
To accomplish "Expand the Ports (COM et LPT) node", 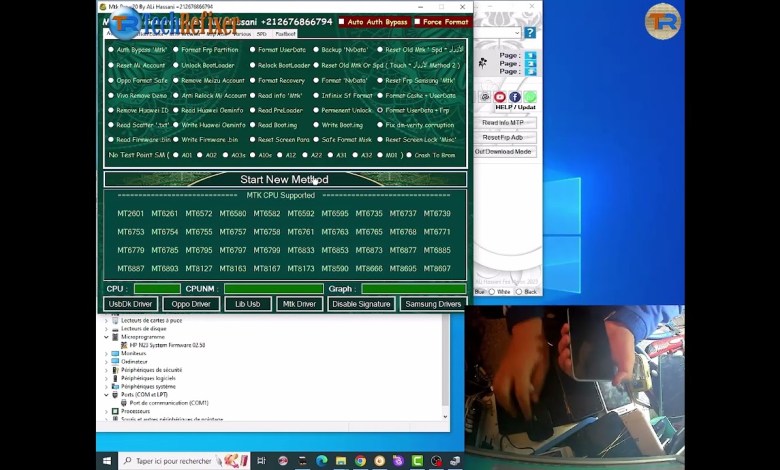I will (x=107, y=395).
